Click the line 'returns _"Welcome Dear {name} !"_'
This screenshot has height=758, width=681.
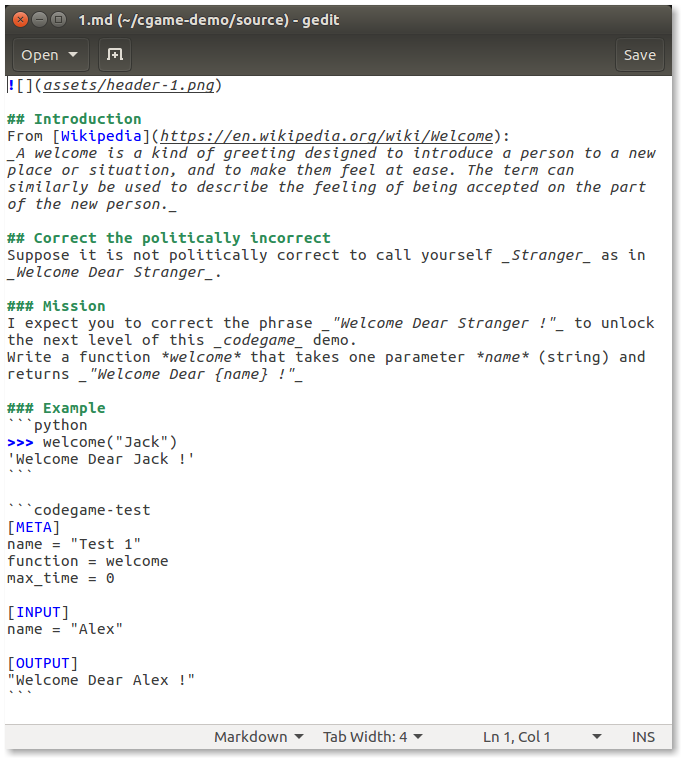coord(155,374)
